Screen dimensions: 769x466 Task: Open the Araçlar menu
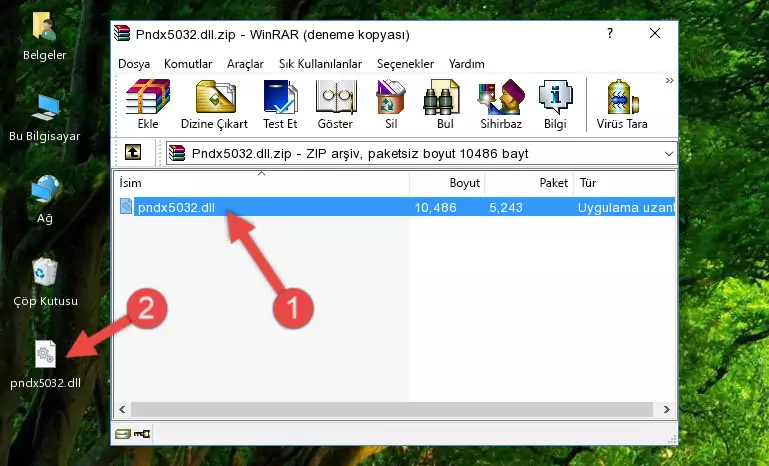[x=245, y=64]
